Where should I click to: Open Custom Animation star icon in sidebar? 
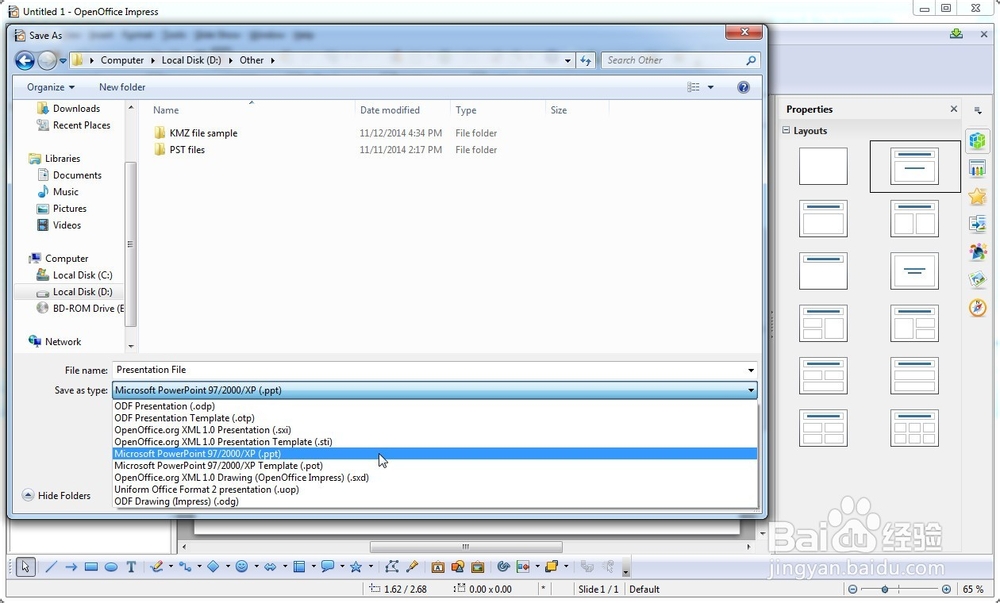pos(978,196)
